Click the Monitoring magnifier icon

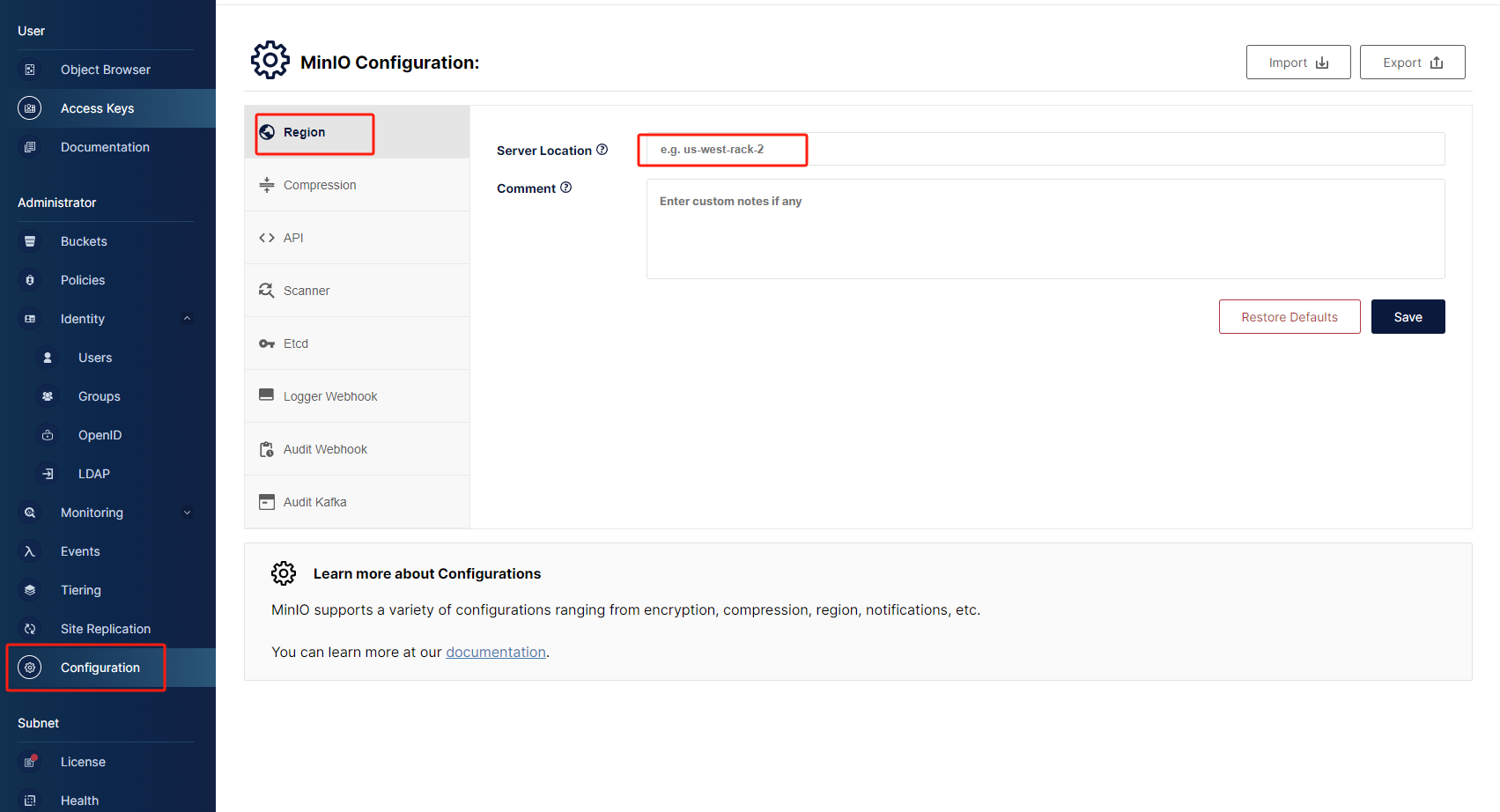(x=30, y=513)
